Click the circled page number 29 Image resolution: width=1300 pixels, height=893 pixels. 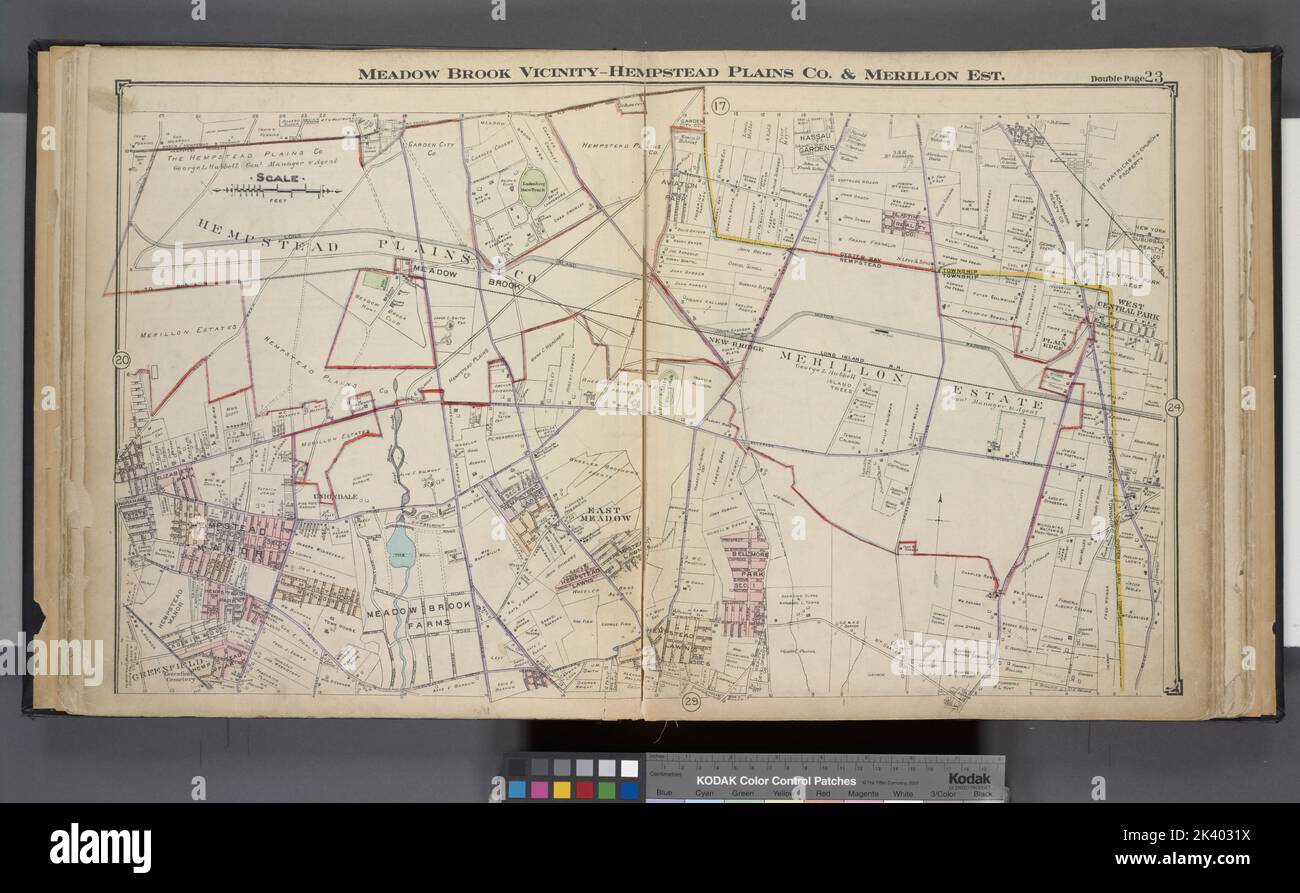coord(691,702)
